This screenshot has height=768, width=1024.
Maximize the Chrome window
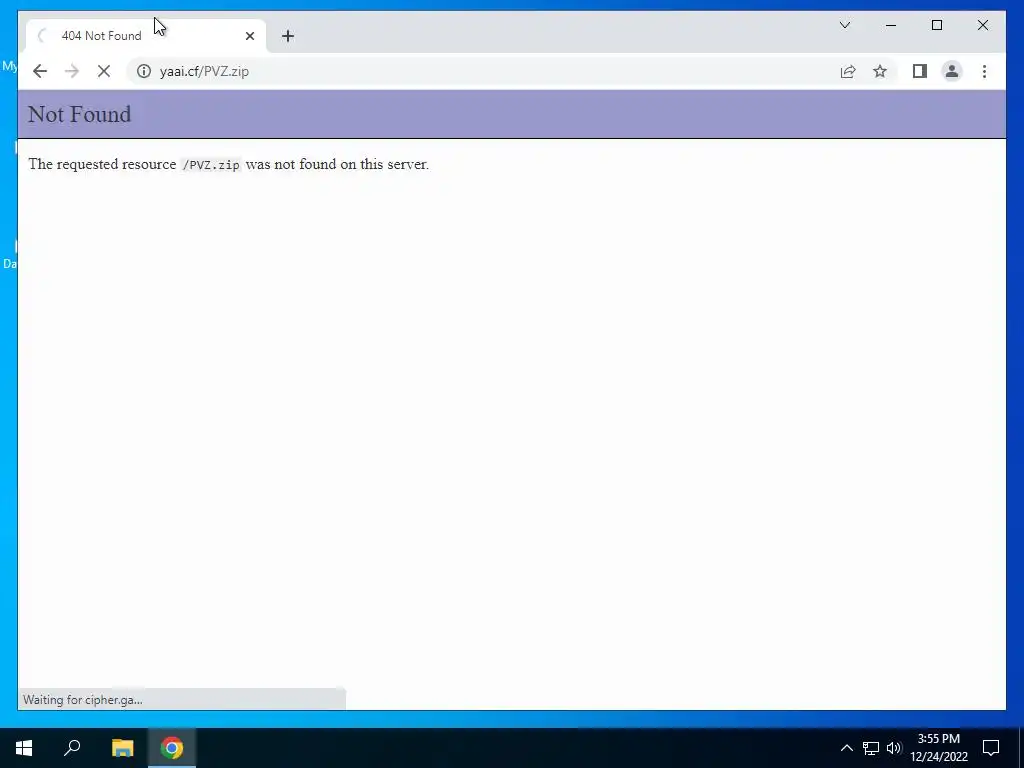pos(936,25)
